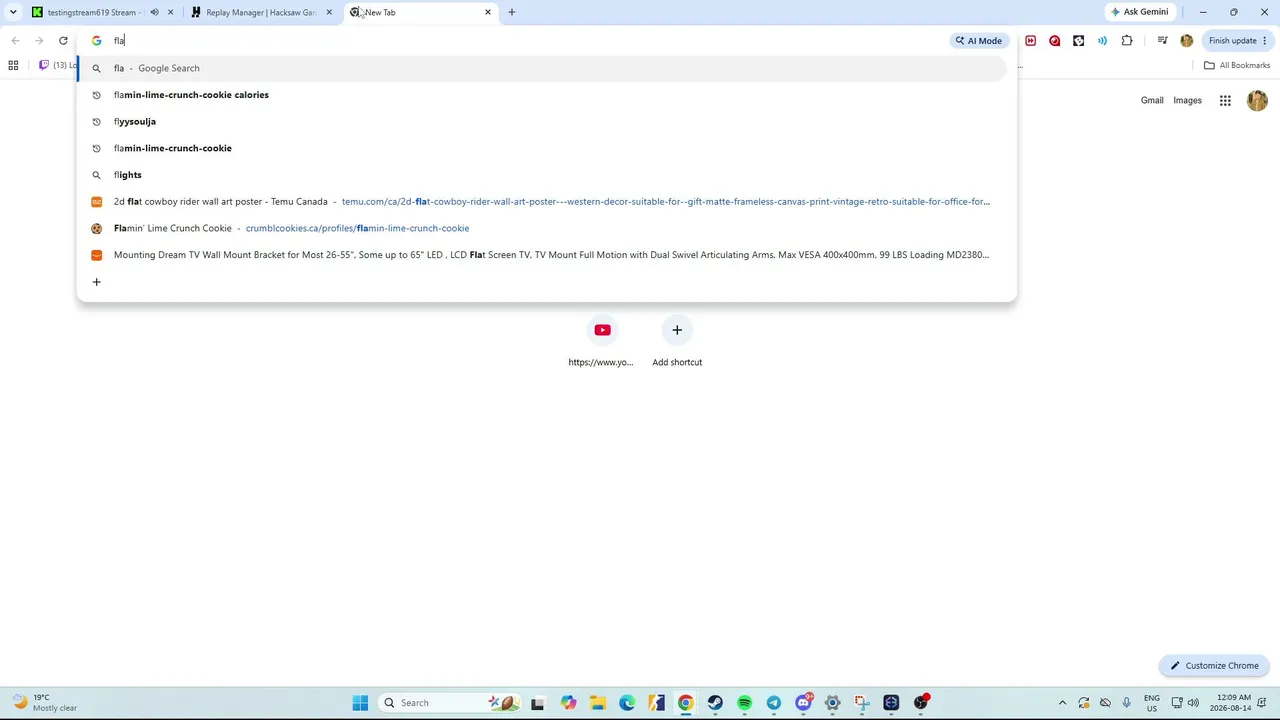Reload the page with the refresh icon
1280x720 pixels.
tap(63, 41)
